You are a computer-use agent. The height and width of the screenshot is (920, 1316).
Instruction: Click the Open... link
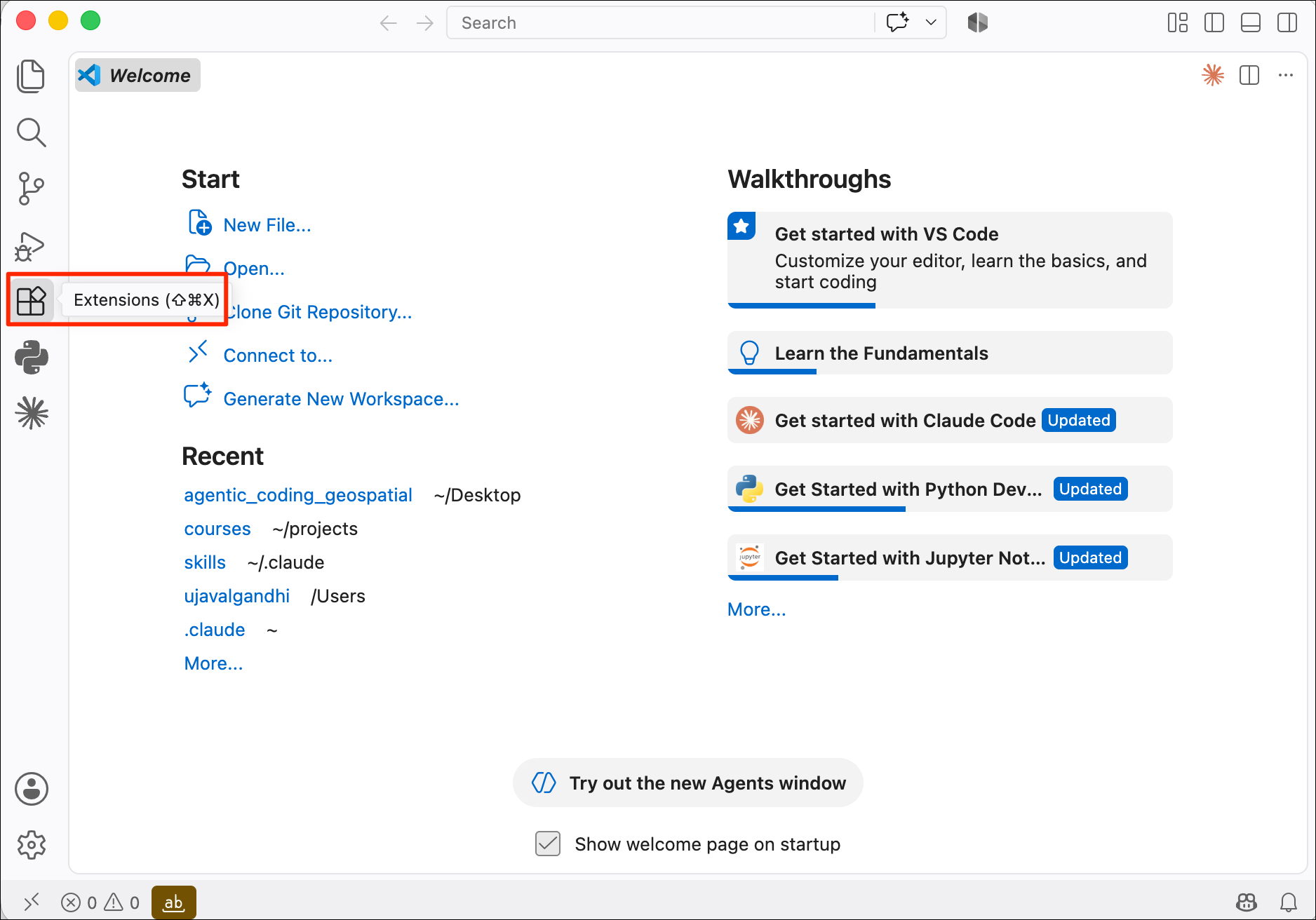pyautogui.click(x=254, y=269)
